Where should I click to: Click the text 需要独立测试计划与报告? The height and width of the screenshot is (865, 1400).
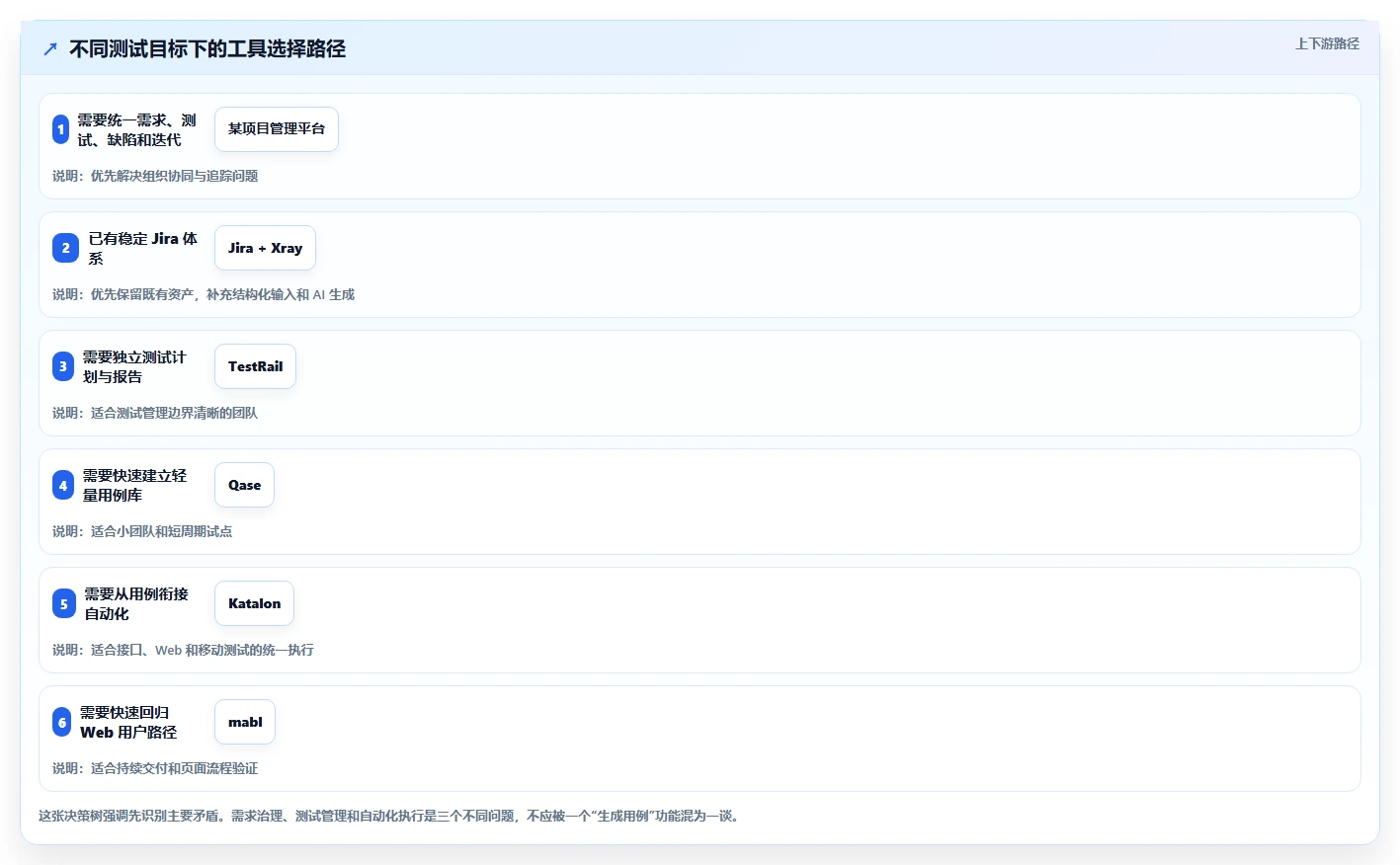pyautogui.click(x=134, y=366)
